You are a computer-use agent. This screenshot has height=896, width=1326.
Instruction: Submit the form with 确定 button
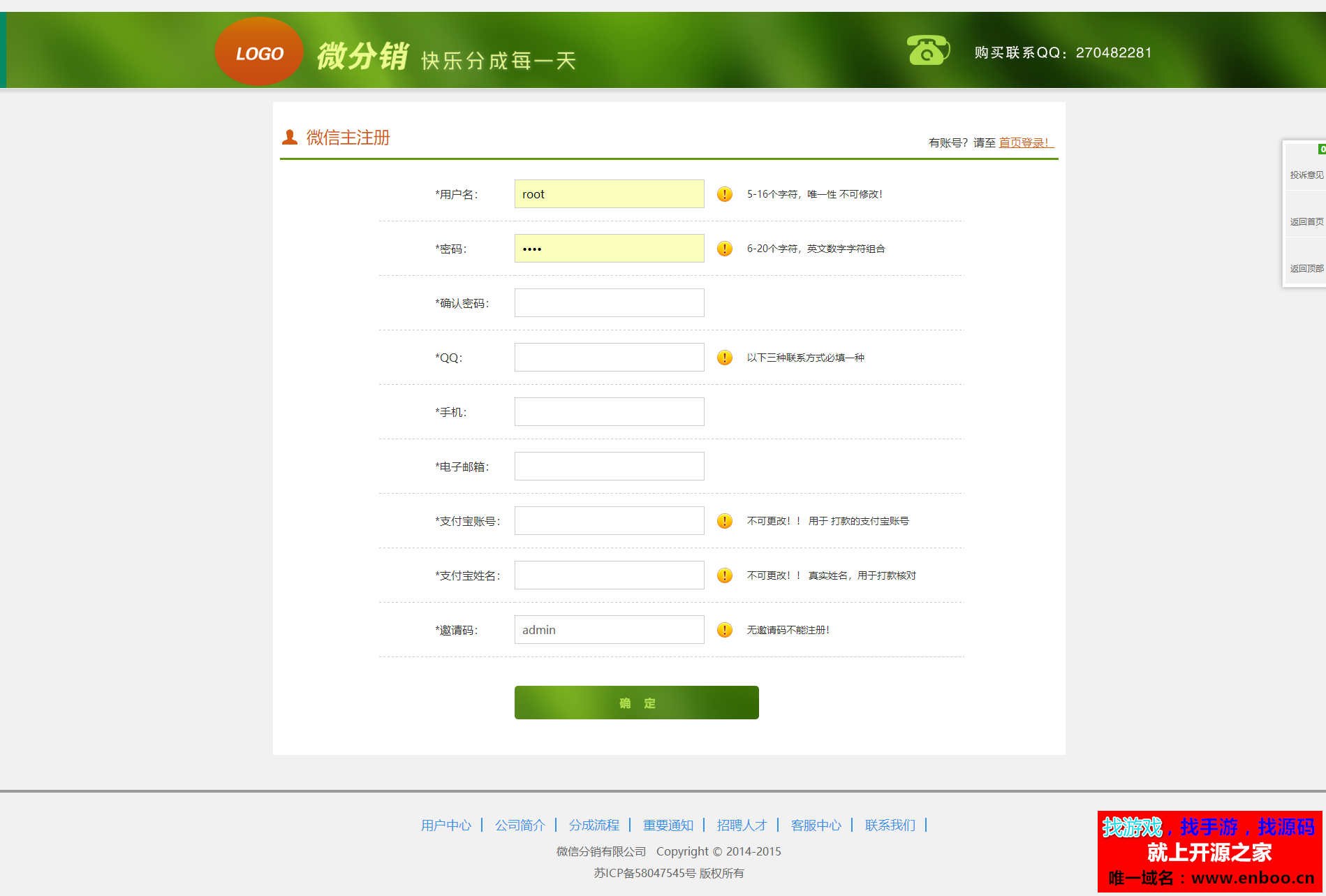637,703
